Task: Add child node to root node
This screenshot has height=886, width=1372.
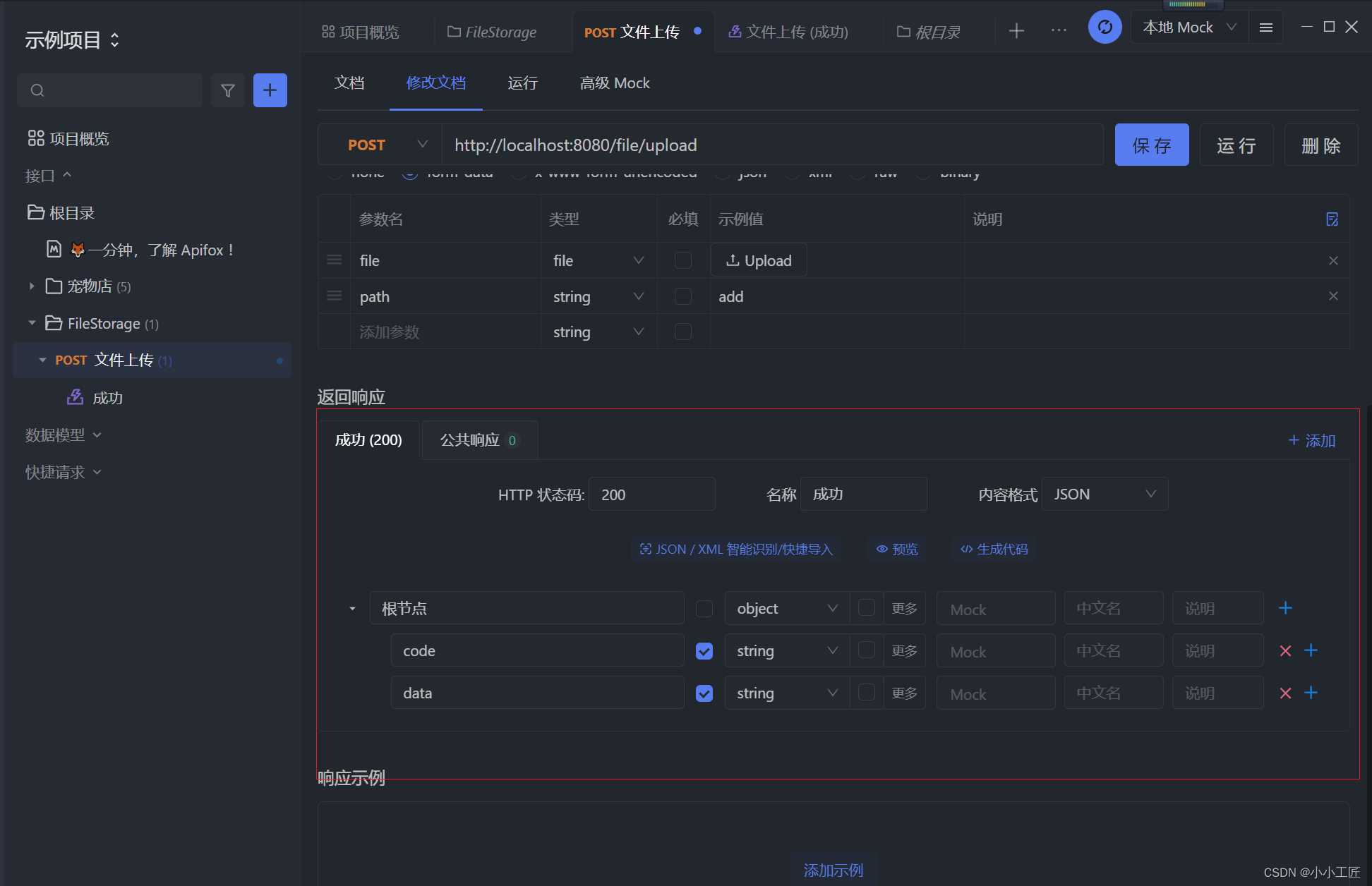Action: pyautogui.click(x=1285, y=608)
